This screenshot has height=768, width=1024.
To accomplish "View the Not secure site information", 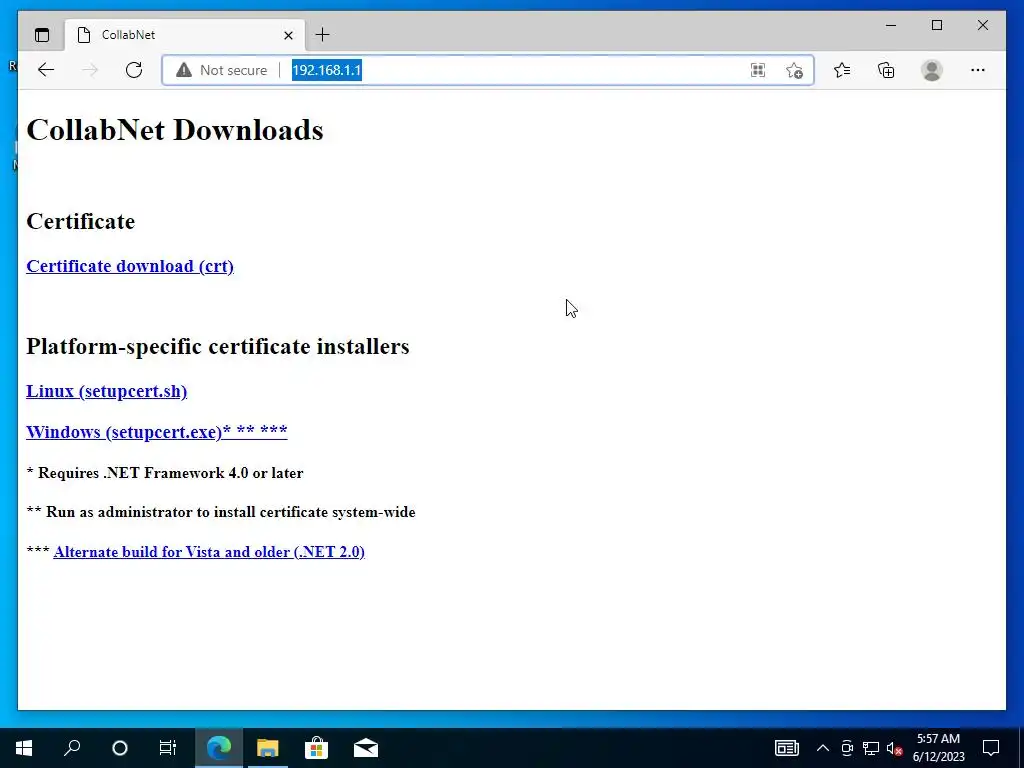I will 222,70.
